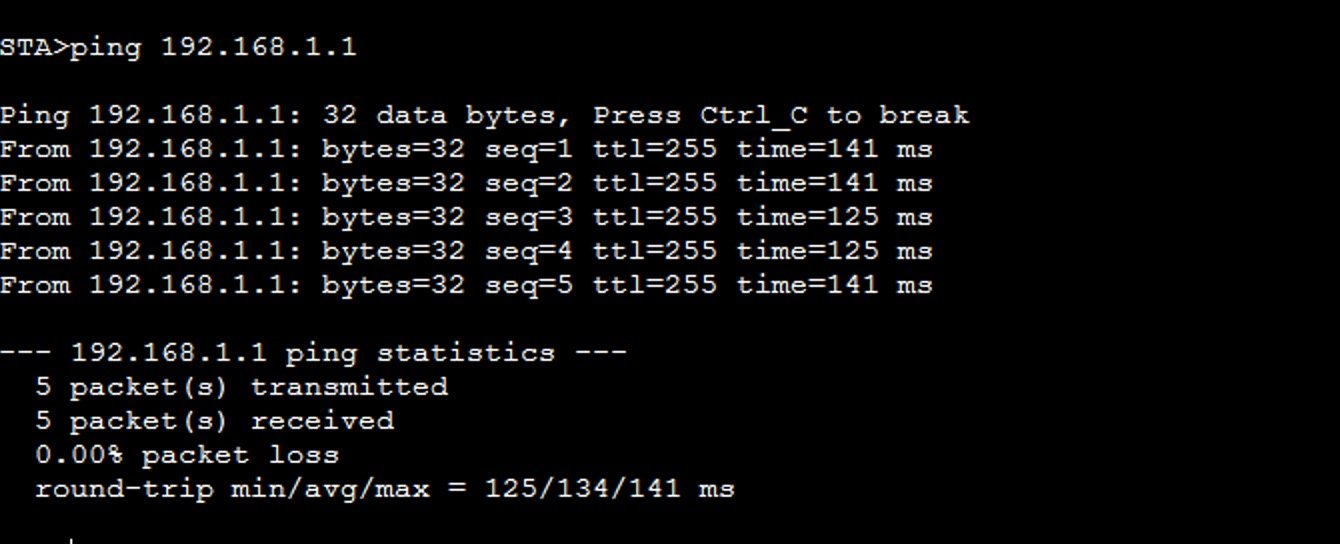Select the seq=5 reply line
The height and width of the screenshot is (544, 1340).
point(466,286)
